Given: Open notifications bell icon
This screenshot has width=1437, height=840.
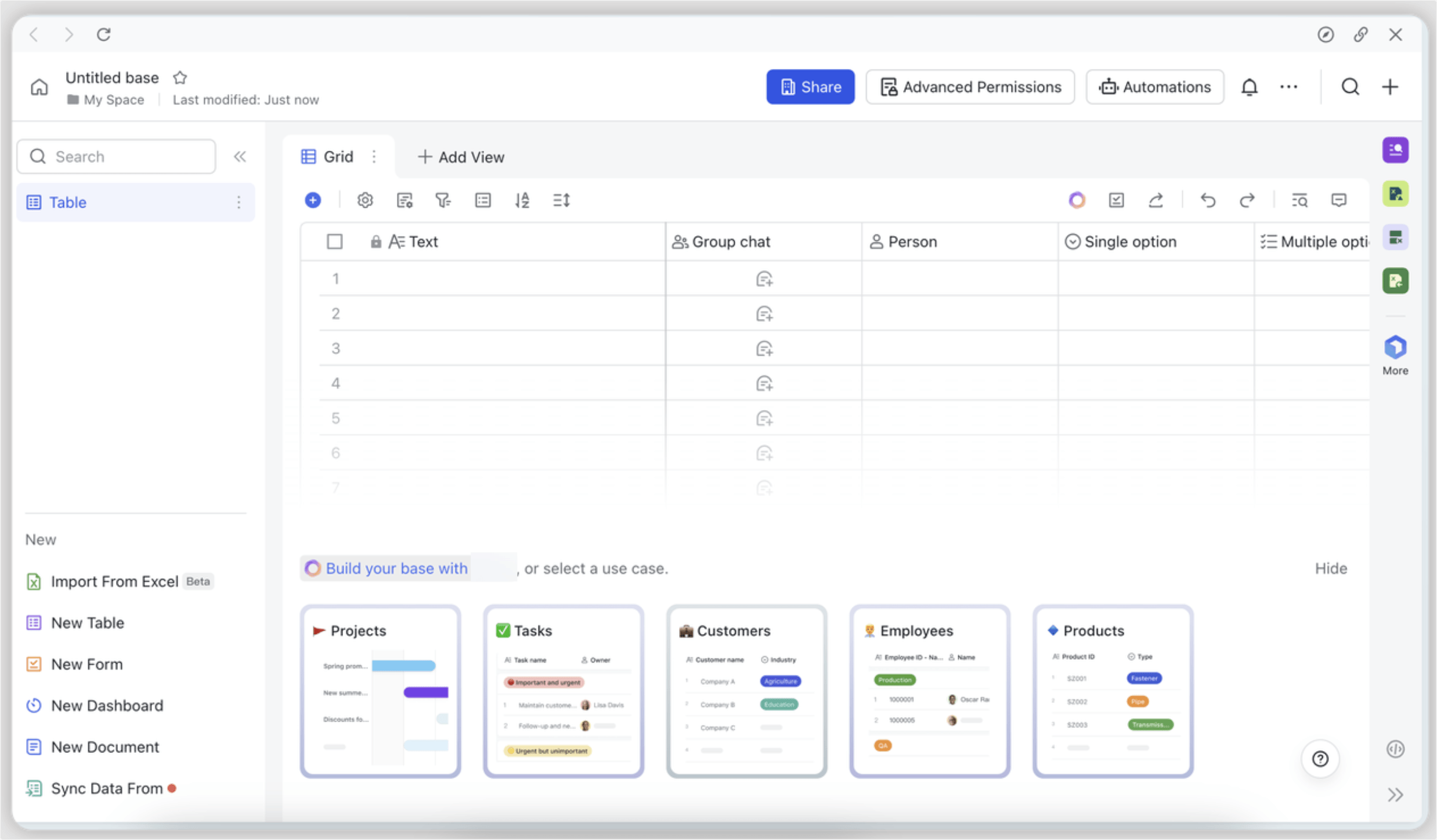Looking at the screenshot, I should 1249,87.
